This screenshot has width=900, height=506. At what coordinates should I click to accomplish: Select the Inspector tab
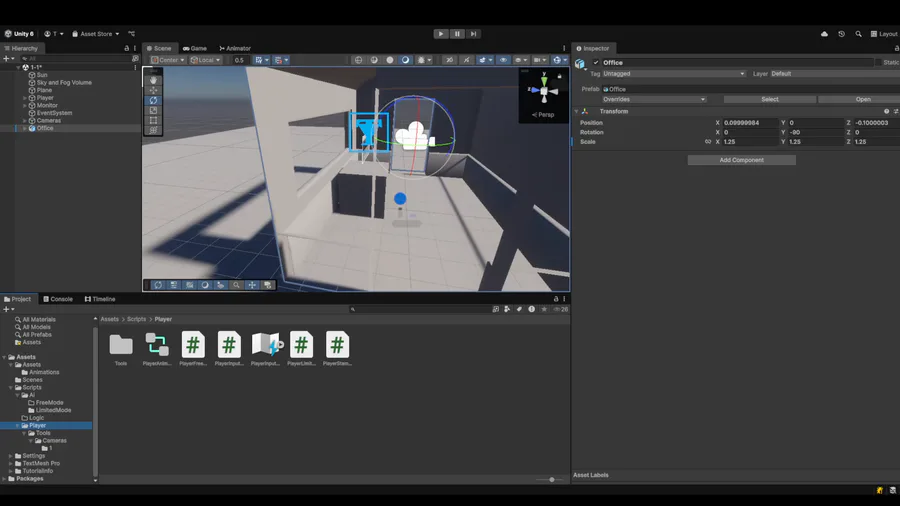point(593,48)
